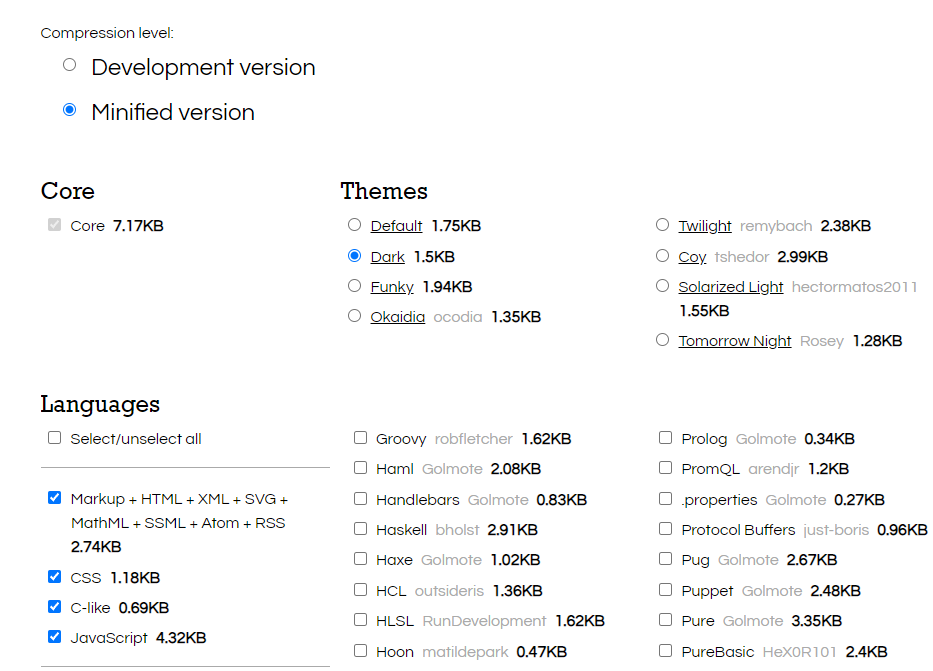The width and height of the screenshot is (933, 671).
Task: Enable the Handlebars language checkbox
Action: coord(360,499)
